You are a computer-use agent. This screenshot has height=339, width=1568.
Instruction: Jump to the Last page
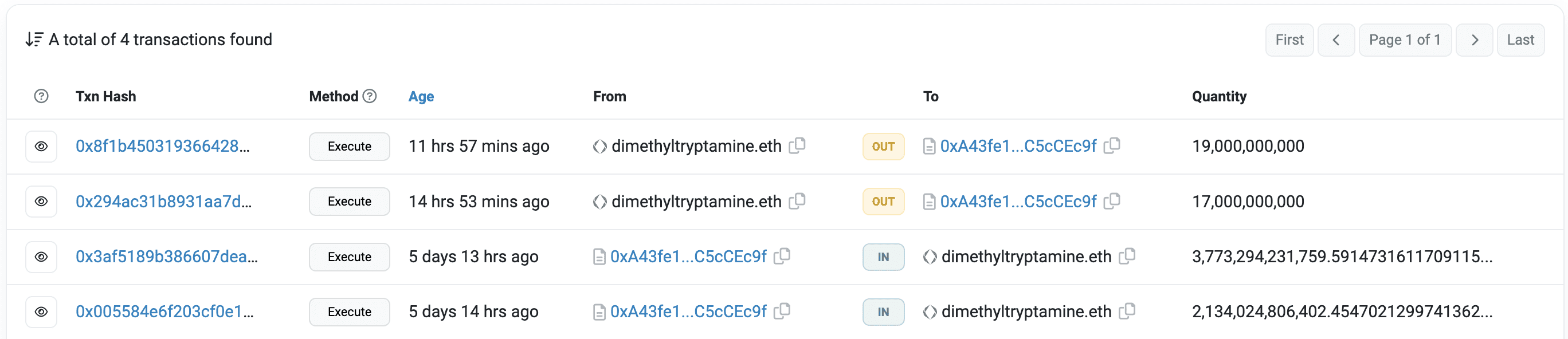point(1520,40)
